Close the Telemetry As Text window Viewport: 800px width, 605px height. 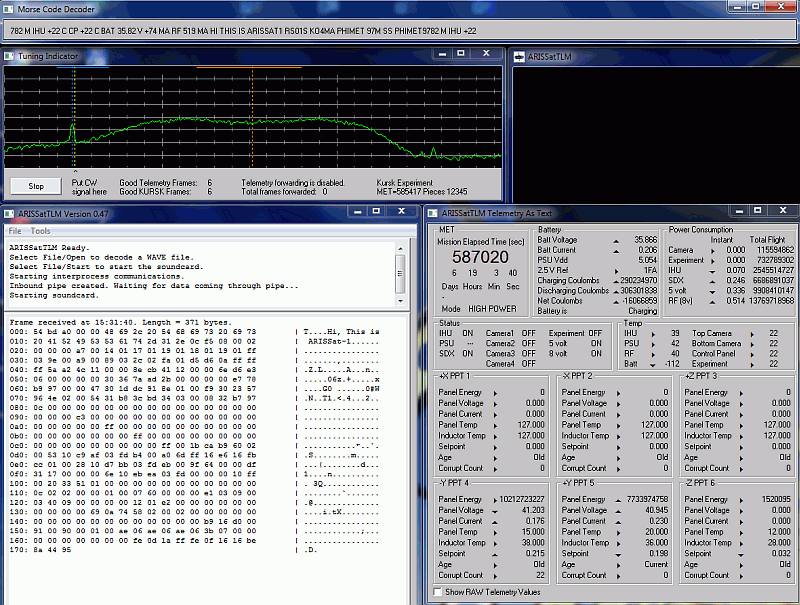[783, 210]
